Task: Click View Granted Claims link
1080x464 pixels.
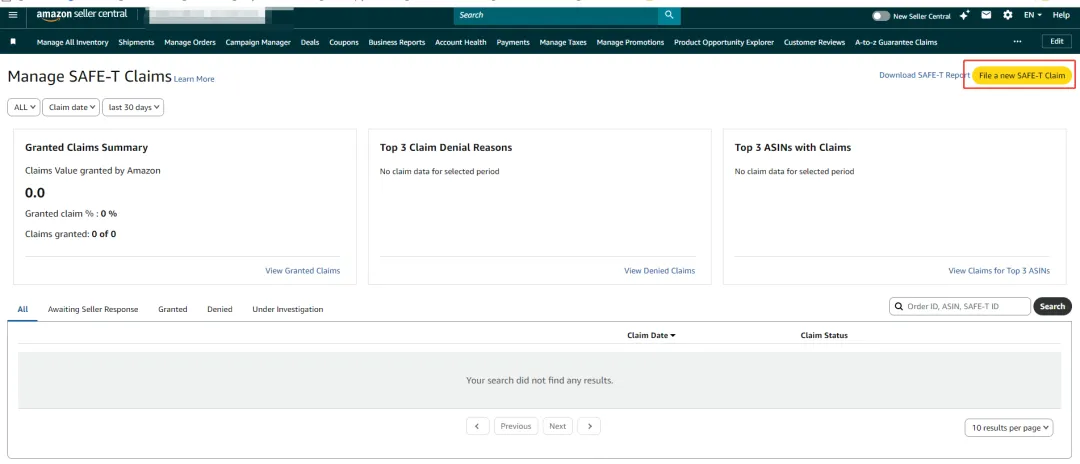Action: 302,271
